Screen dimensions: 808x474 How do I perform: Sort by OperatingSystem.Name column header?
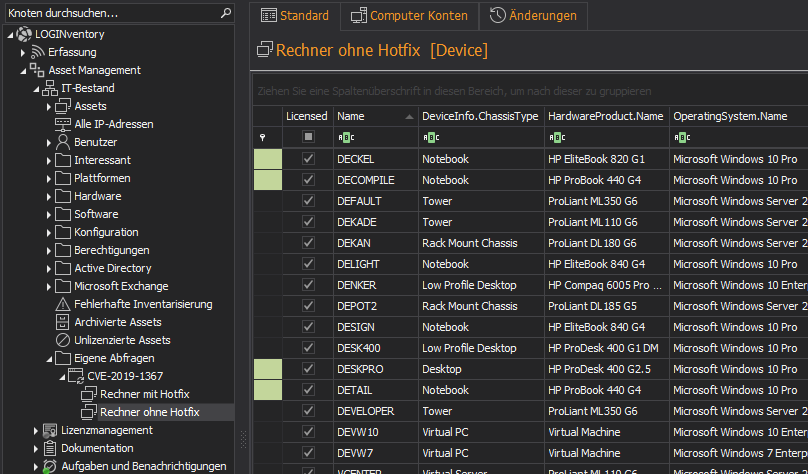coord(738,116)
